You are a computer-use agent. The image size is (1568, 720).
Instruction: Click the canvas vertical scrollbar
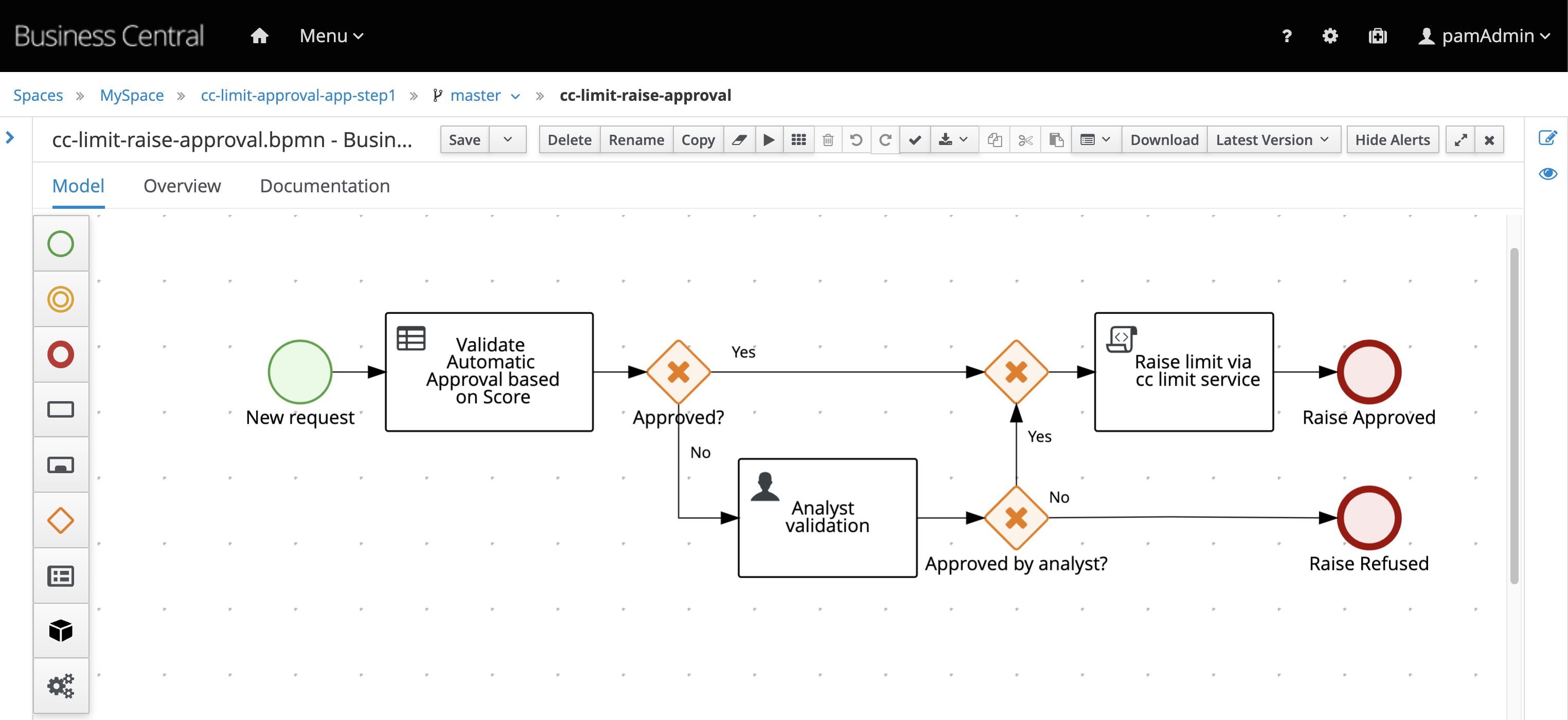point(1514,416)
